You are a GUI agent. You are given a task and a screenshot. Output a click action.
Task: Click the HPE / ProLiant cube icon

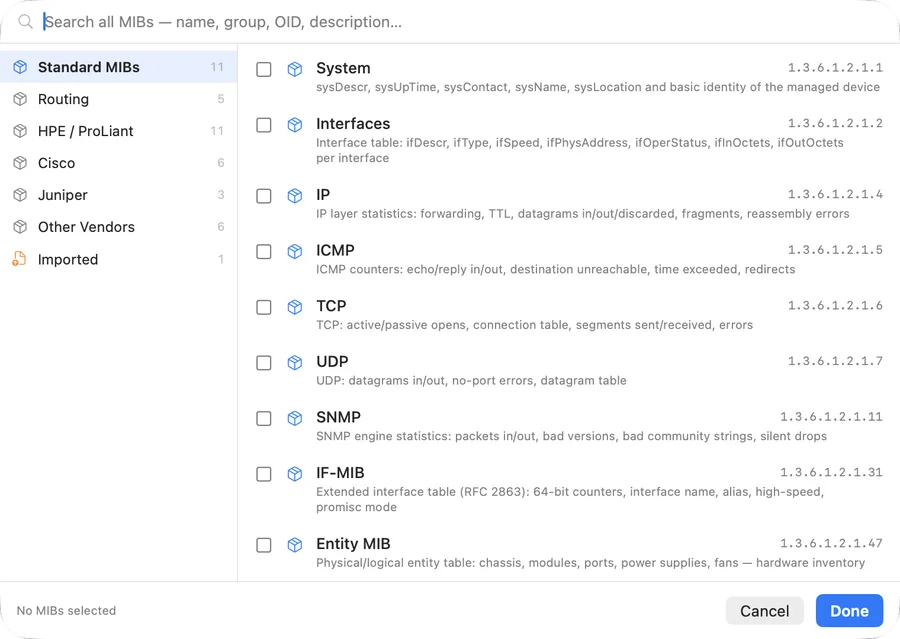click(x=20, y=131)
